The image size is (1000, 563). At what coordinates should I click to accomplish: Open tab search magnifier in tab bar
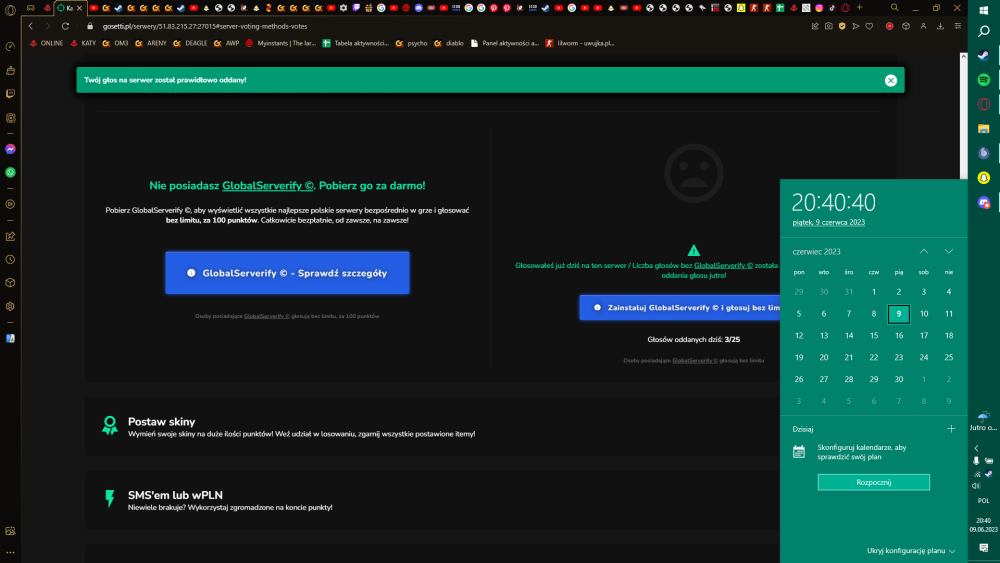[895, 8]
